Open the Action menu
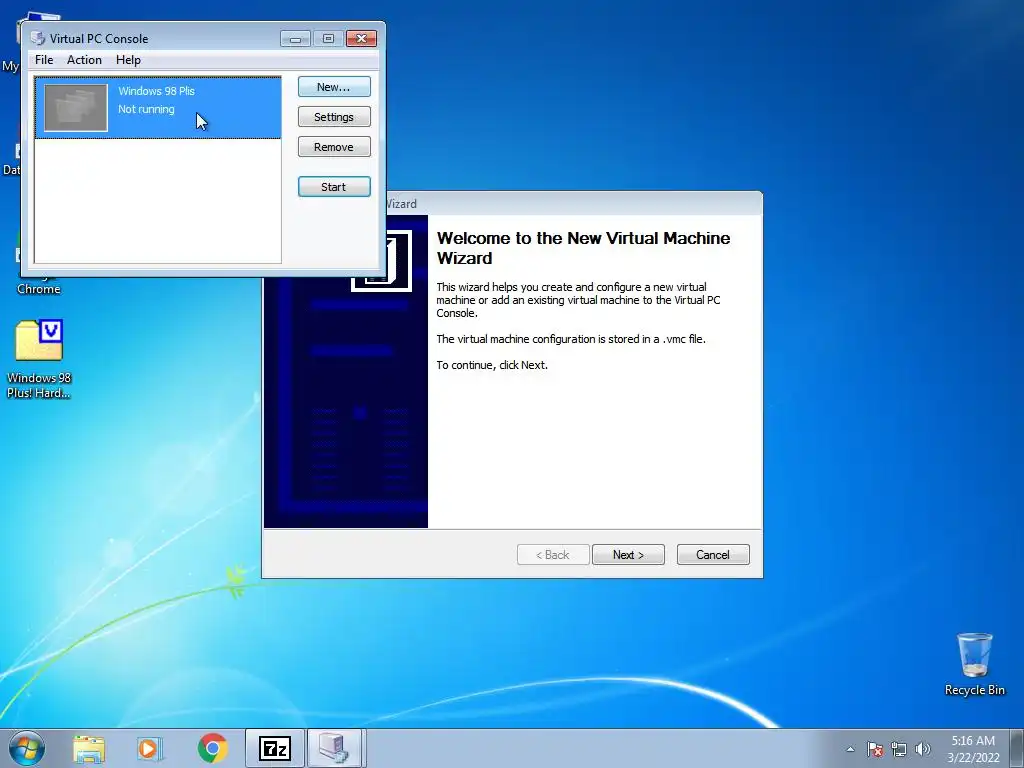The height and width of the screenshot is (768, 1024). (84, 59)
